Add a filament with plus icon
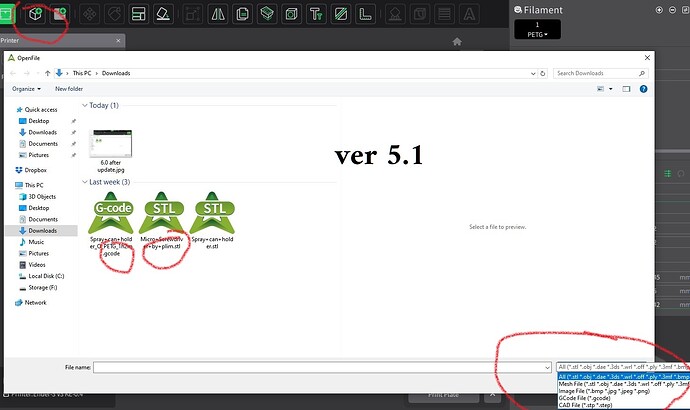 (x=659, y=10)
